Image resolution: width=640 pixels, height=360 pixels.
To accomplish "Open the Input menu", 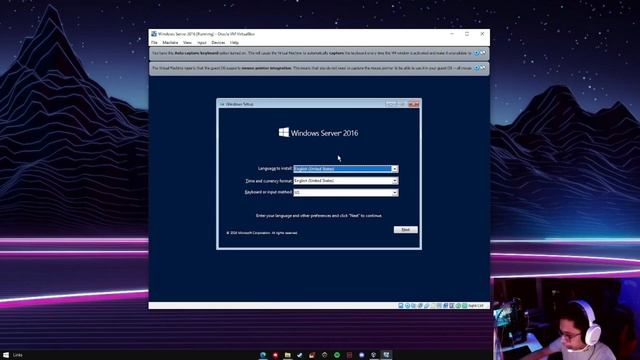I will 202,42.
